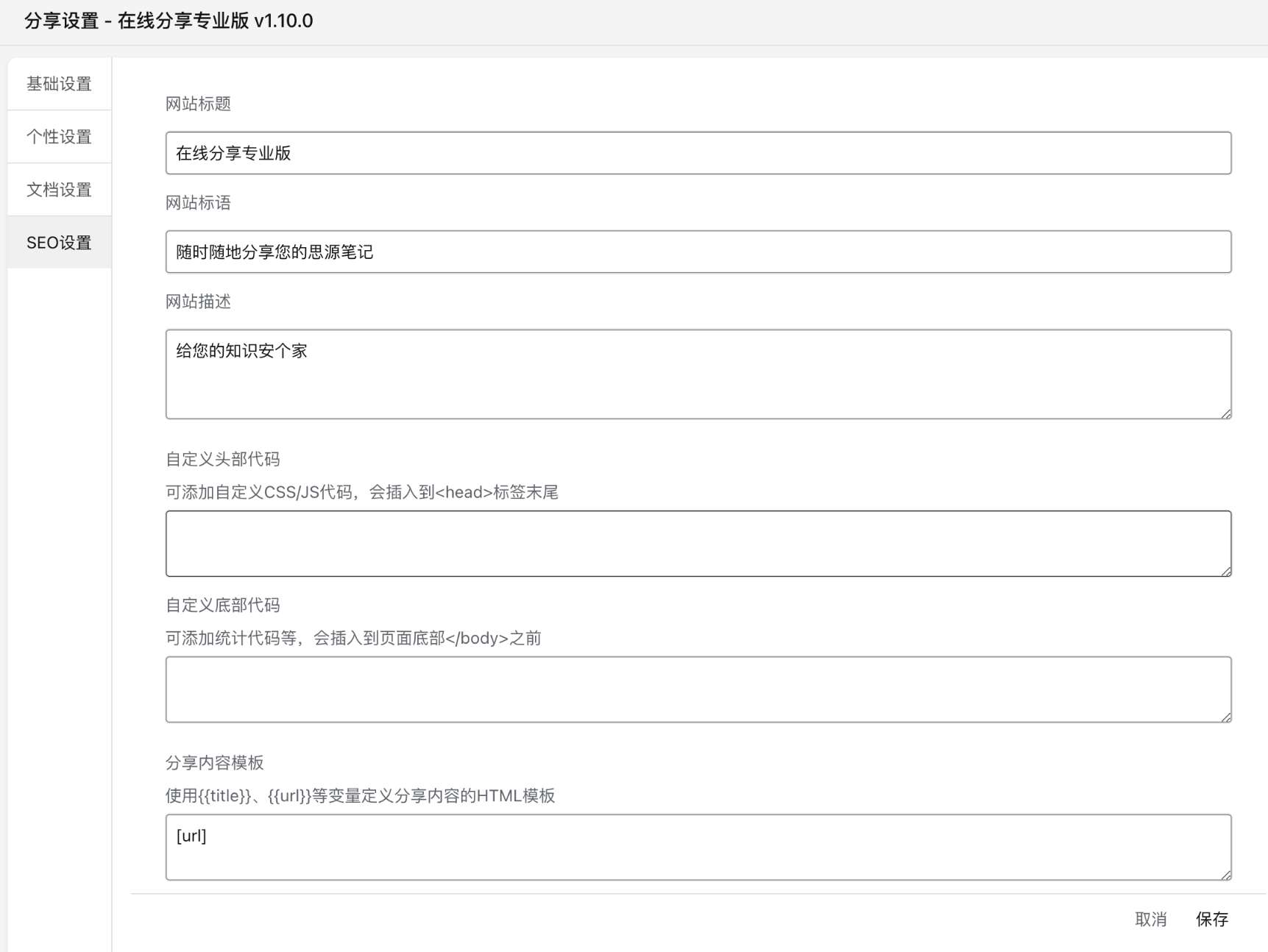Focus the 网站标语 text field
This screenshot has width=1268, height=952.
coord(698,252)
